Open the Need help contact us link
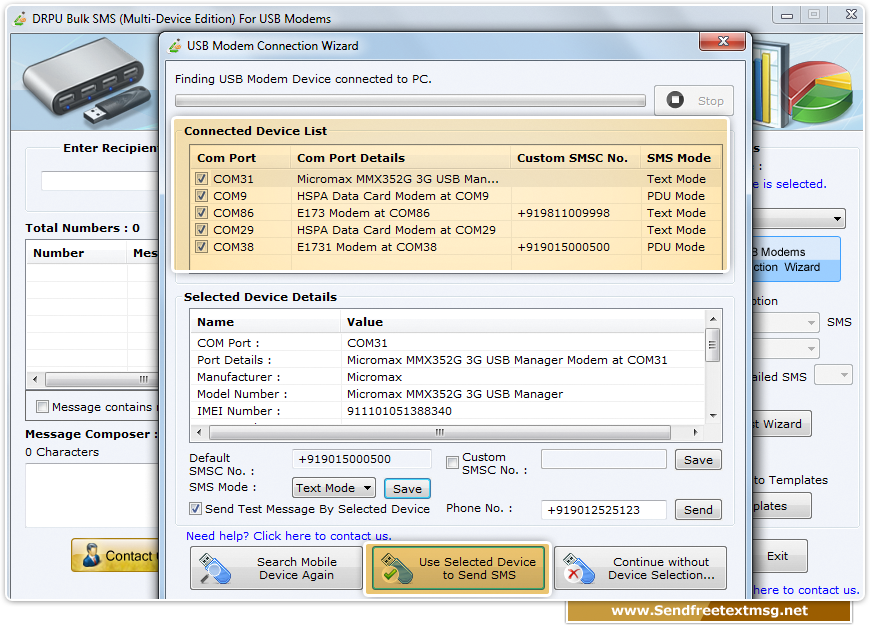This screenshot has width=870, height=625. (x=289, y=536)
